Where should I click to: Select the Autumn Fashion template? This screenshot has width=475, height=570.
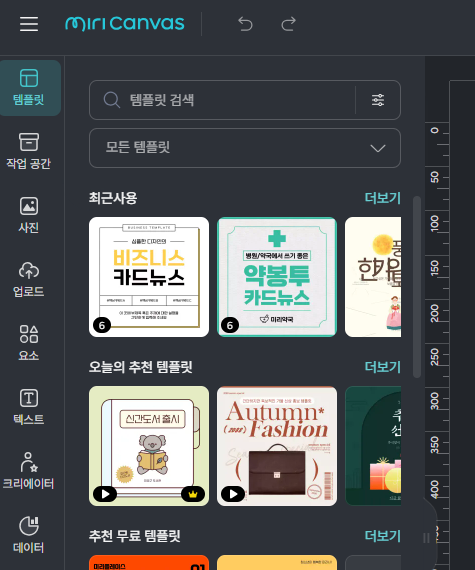pyautogui.click(x=277, y=446)
